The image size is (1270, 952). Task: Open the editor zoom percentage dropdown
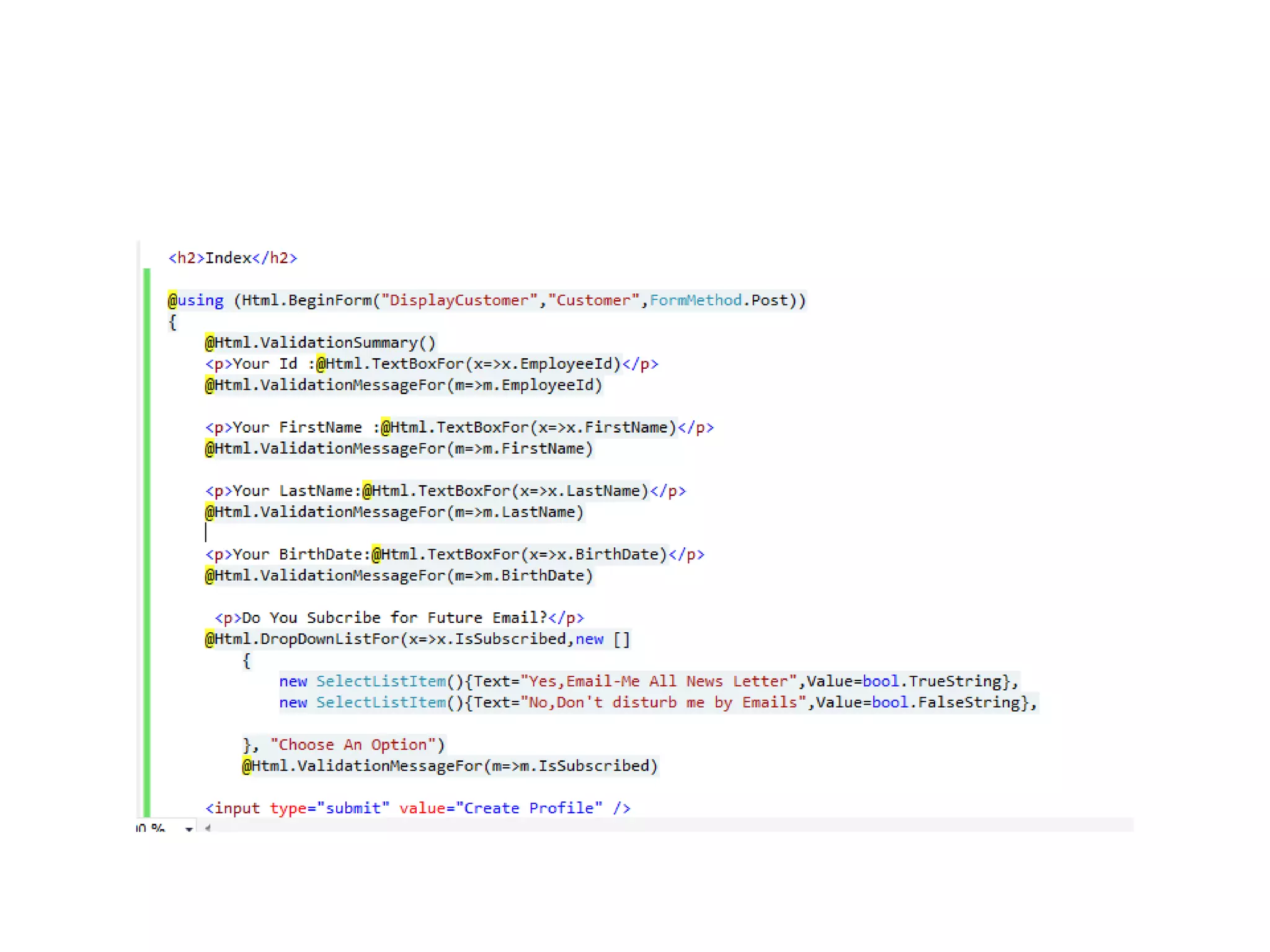click(x=189, y=829)
